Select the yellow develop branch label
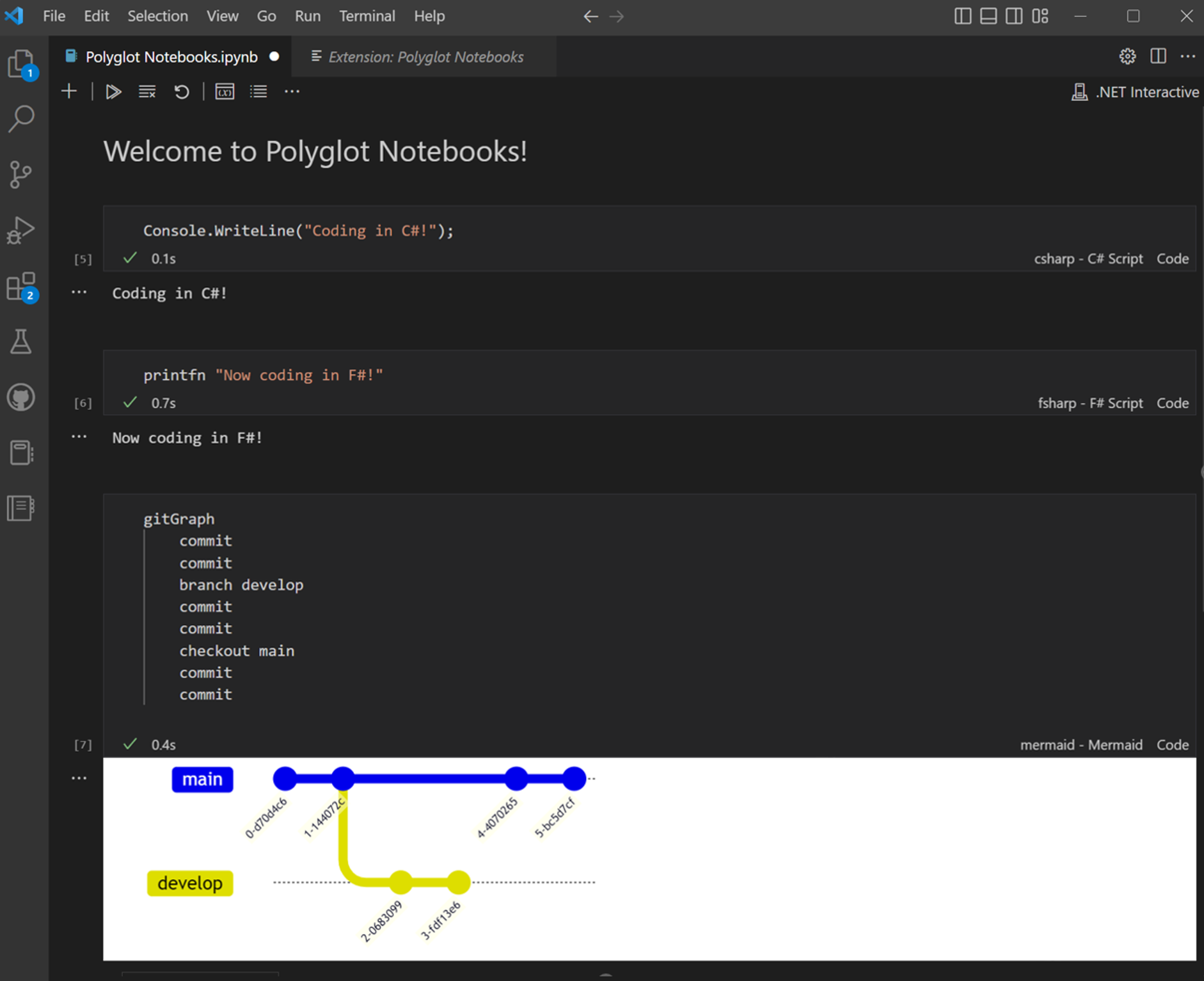Screen dimensions: 1204x981 click(x=189, y=883)
